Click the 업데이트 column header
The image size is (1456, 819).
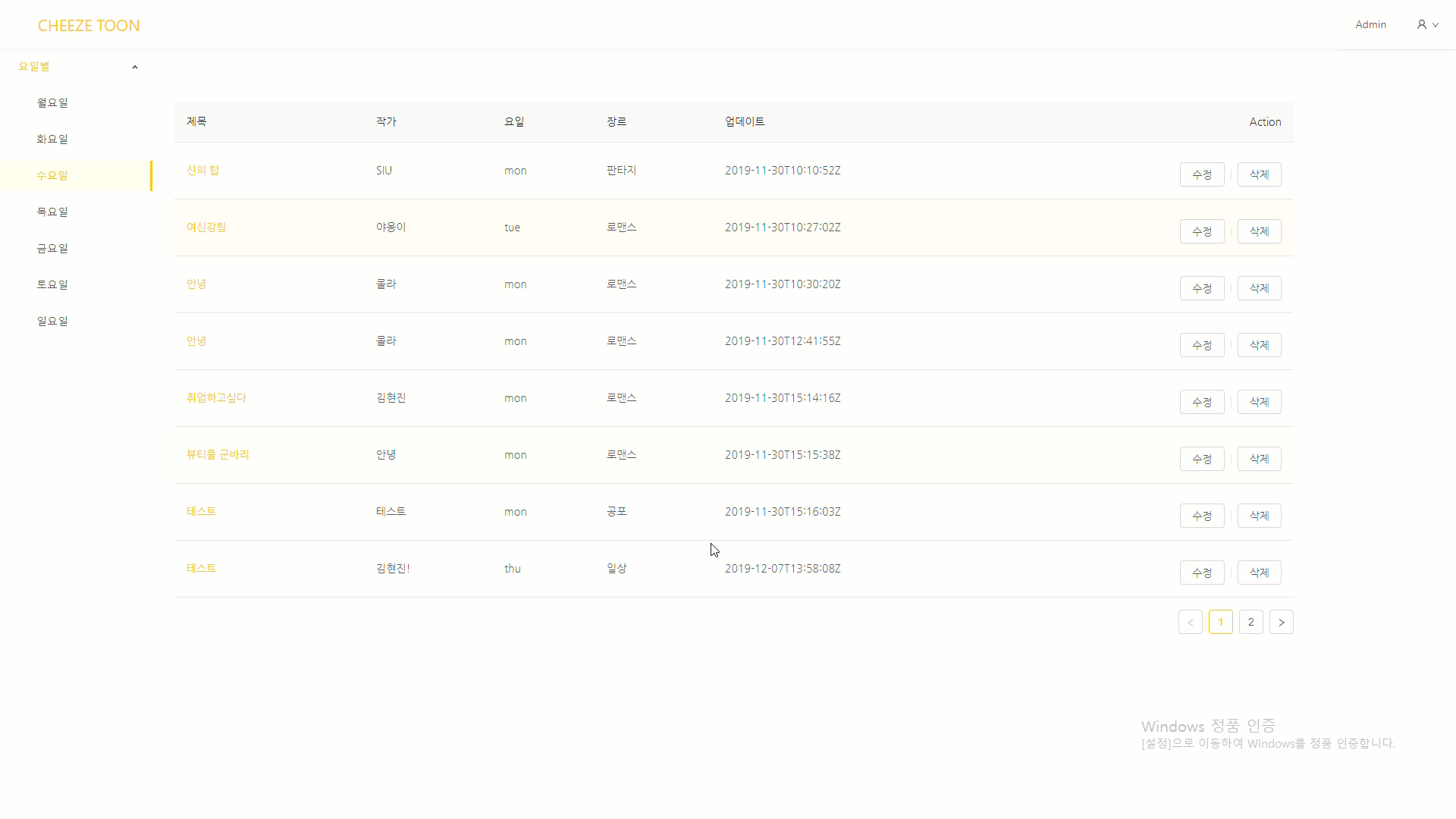(744, 121)
